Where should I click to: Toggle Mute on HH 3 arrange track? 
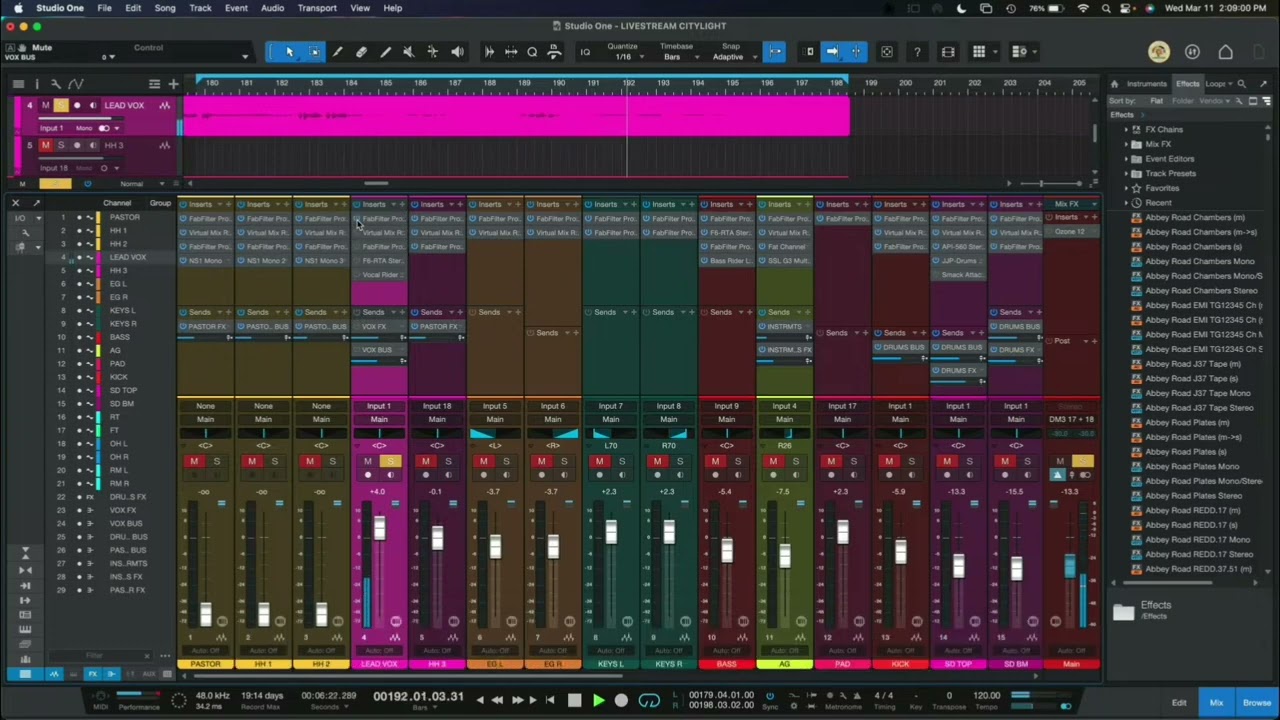coord(45,146)
